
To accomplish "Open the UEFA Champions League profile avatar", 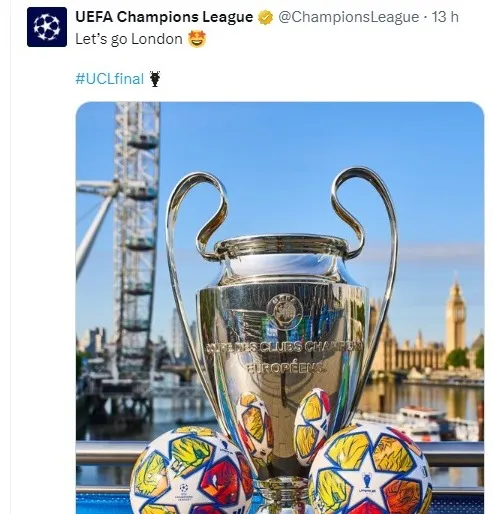I will tap(47, 27).
